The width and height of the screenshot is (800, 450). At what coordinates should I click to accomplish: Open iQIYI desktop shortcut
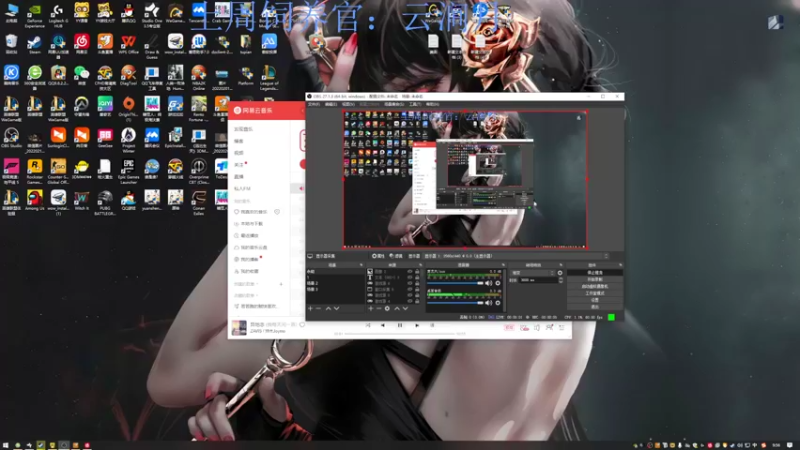click(105, 106)
